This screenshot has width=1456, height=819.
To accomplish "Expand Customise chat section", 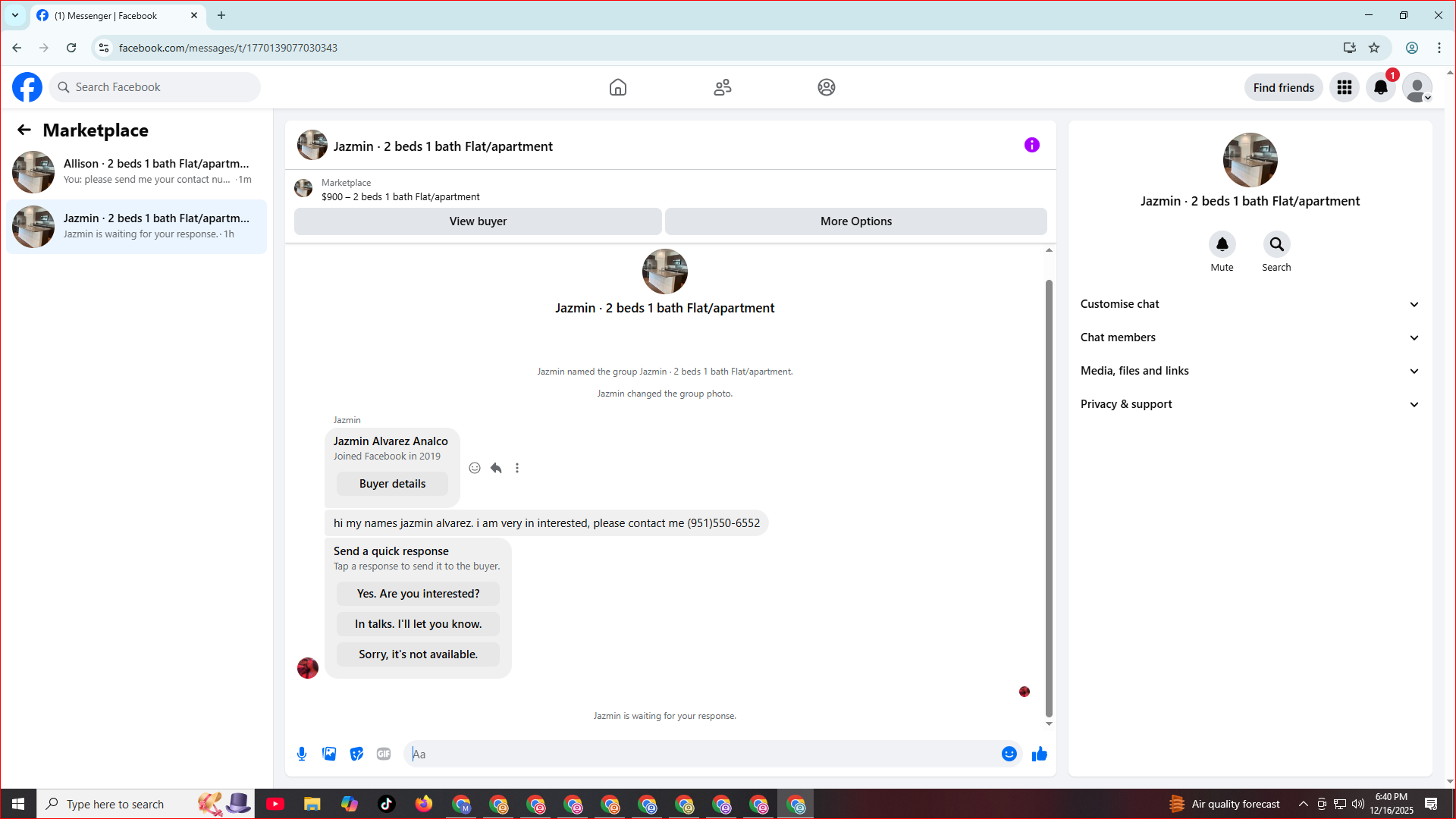I will click(1250, 304).
